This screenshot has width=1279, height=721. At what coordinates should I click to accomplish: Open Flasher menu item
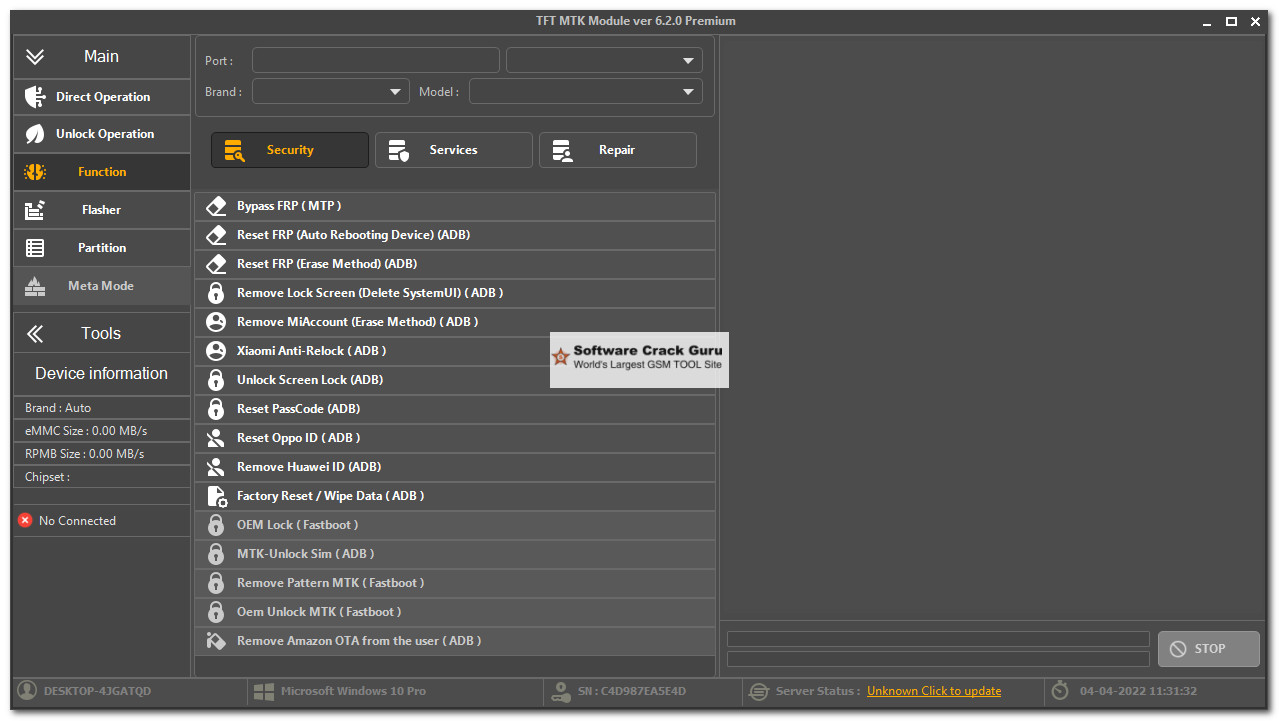102,210
